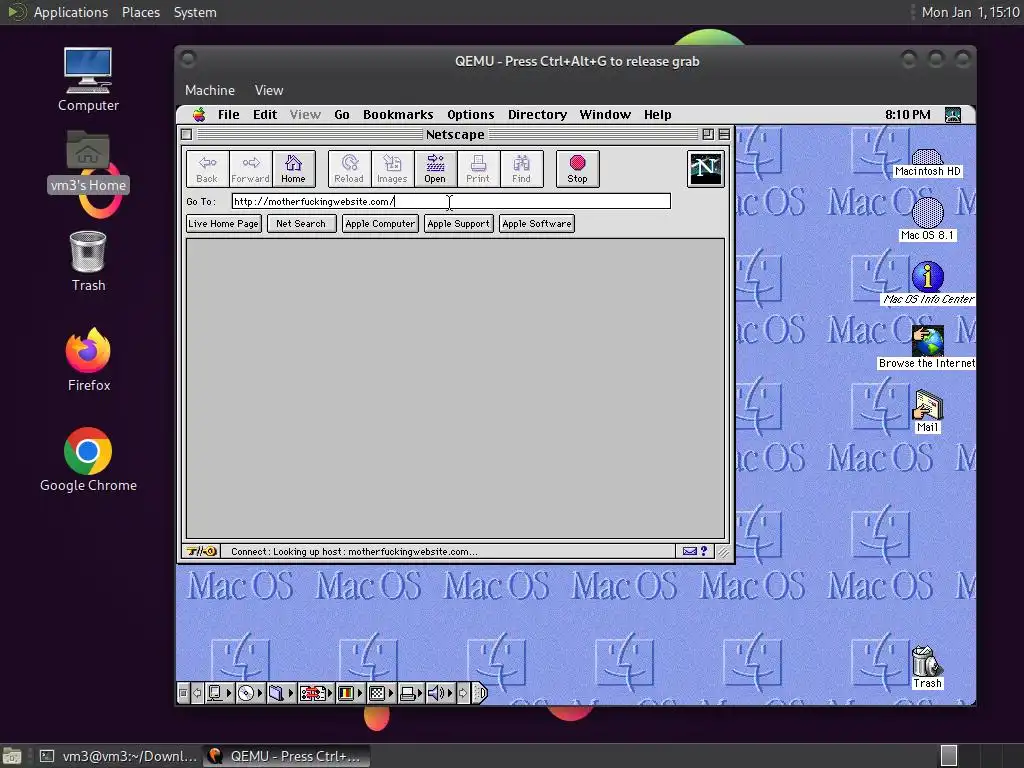
Task: Open the Sound volume Control Strip module
Action: pyautogui.click(x=440, y=693)
